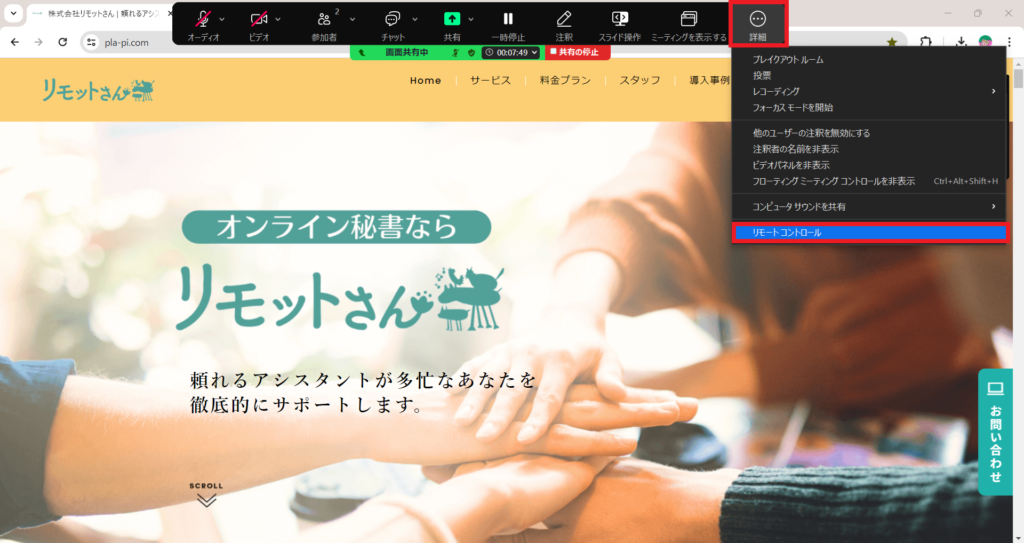
Task: Open the 詳細 more options icon
Action: tap(757, 19)
